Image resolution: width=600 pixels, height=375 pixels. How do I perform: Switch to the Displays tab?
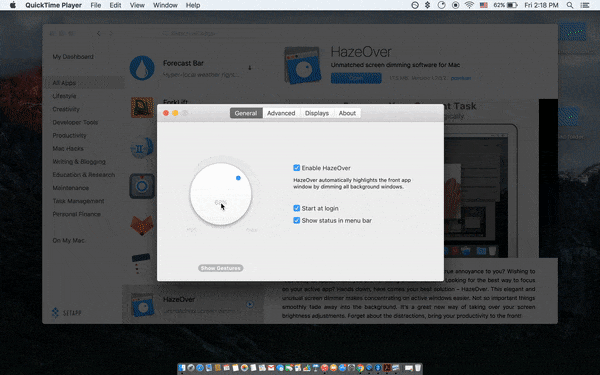point(317,113)
